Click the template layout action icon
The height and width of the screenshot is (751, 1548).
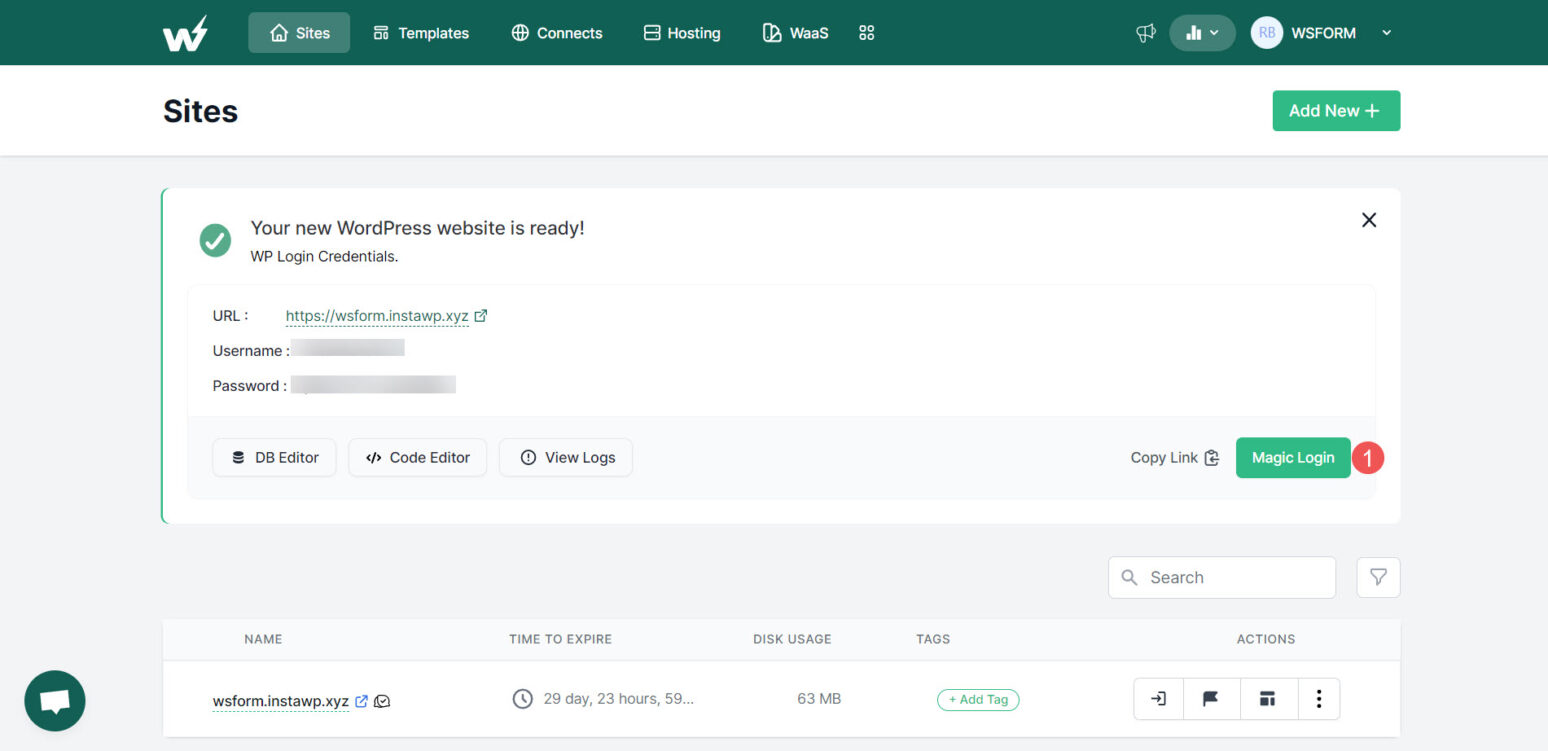coord(1268,699)
